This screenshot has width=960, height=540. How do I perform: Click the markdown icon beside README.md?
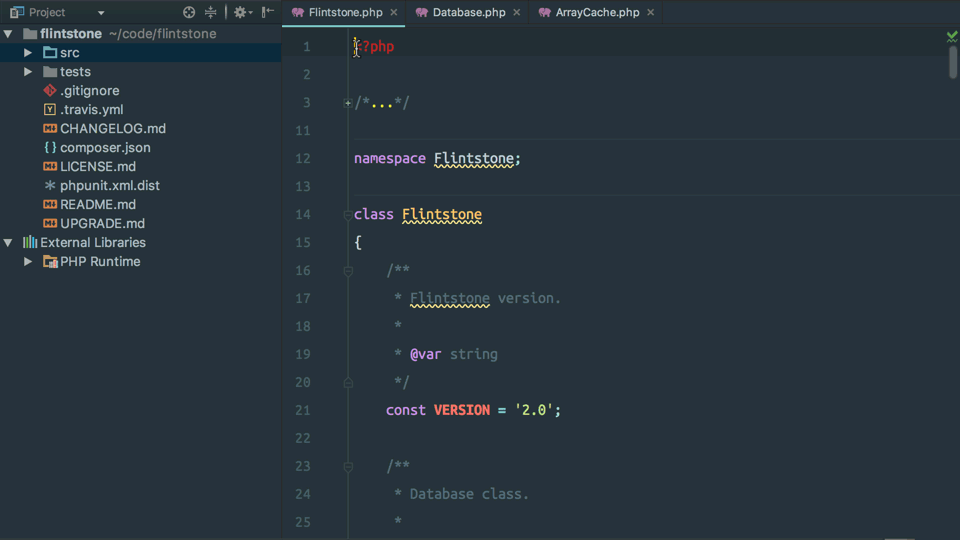(50, 204)
